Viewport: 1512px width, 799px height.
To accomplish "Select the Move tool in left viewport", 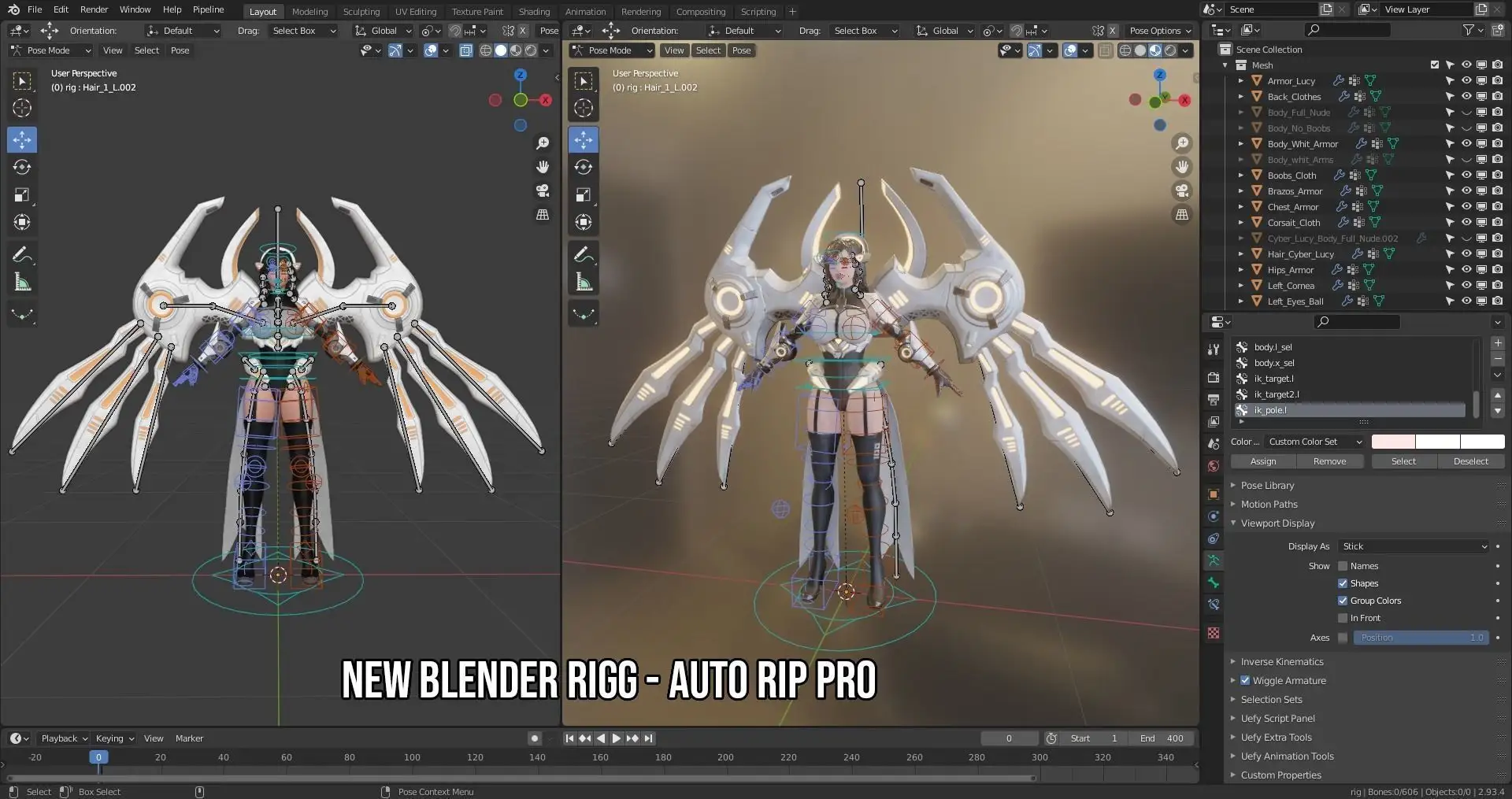I will 22,140.
